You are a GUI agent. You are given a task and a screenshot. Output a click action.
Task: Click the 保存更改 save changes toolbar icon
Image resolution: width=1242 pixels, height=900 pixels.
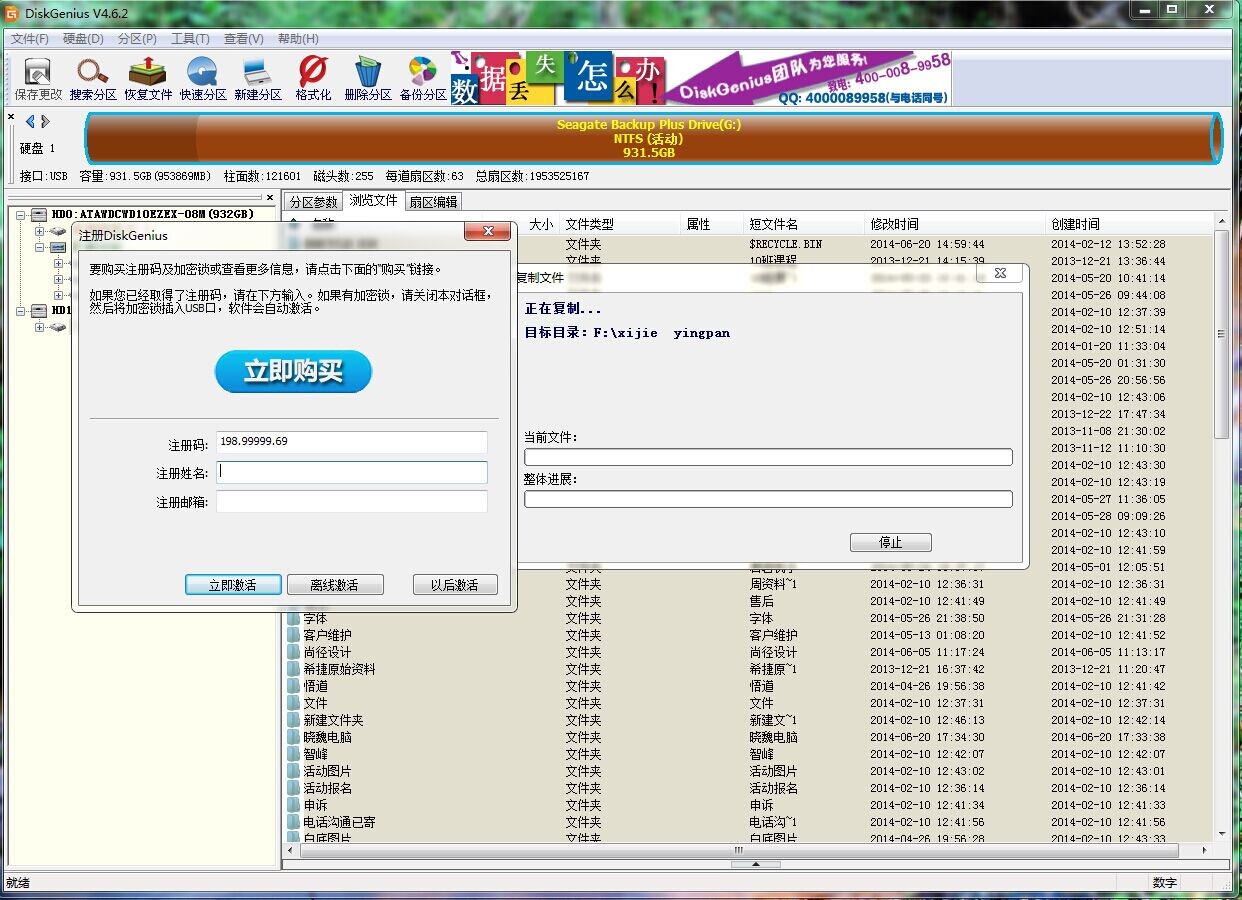(x=38, y=78)
